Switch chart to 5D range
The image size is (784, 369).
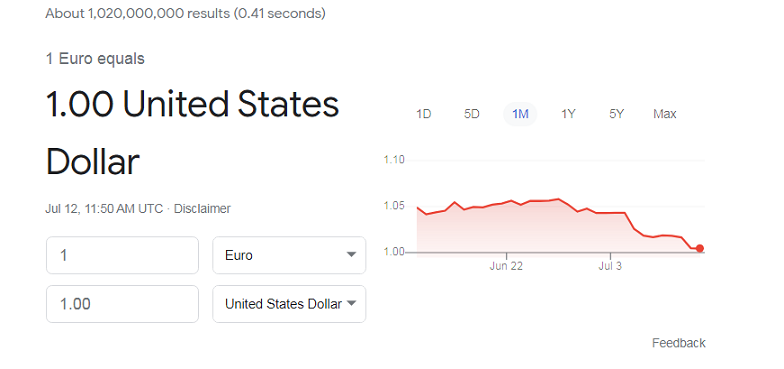[x=472, y=114]
